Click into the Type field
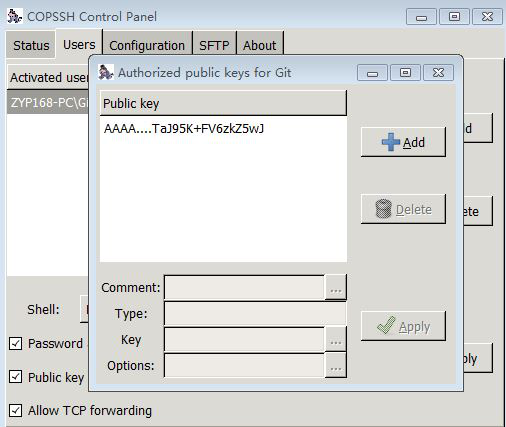Screen dimensions: 506x427 (255, 313)
